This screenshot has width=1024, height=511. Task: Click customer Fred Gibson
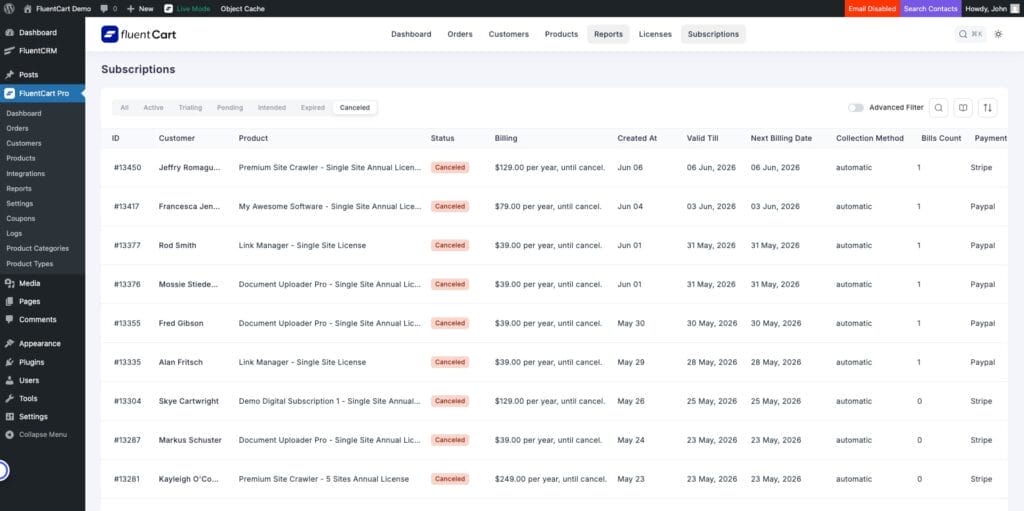click(181, 323)
